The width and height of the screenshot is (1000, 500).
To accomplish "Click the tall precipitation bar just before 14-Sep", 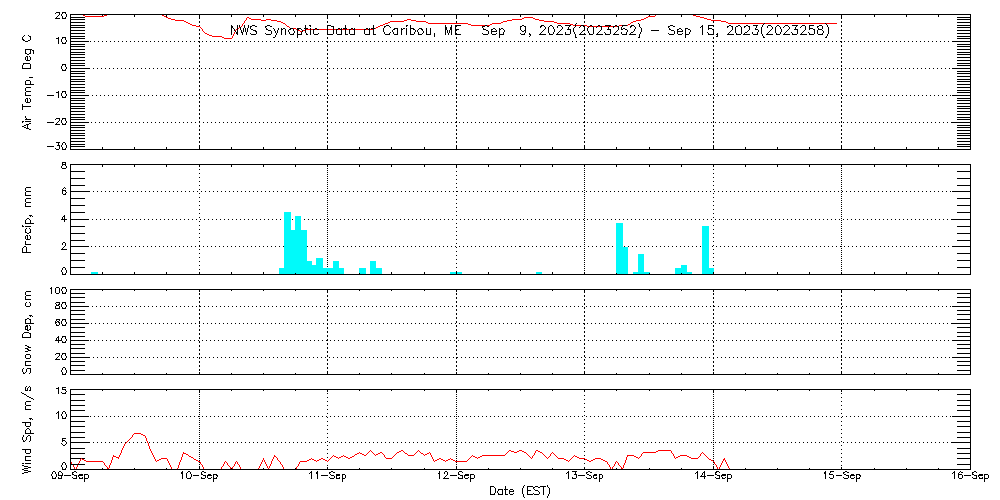I will tap(705, 248).
